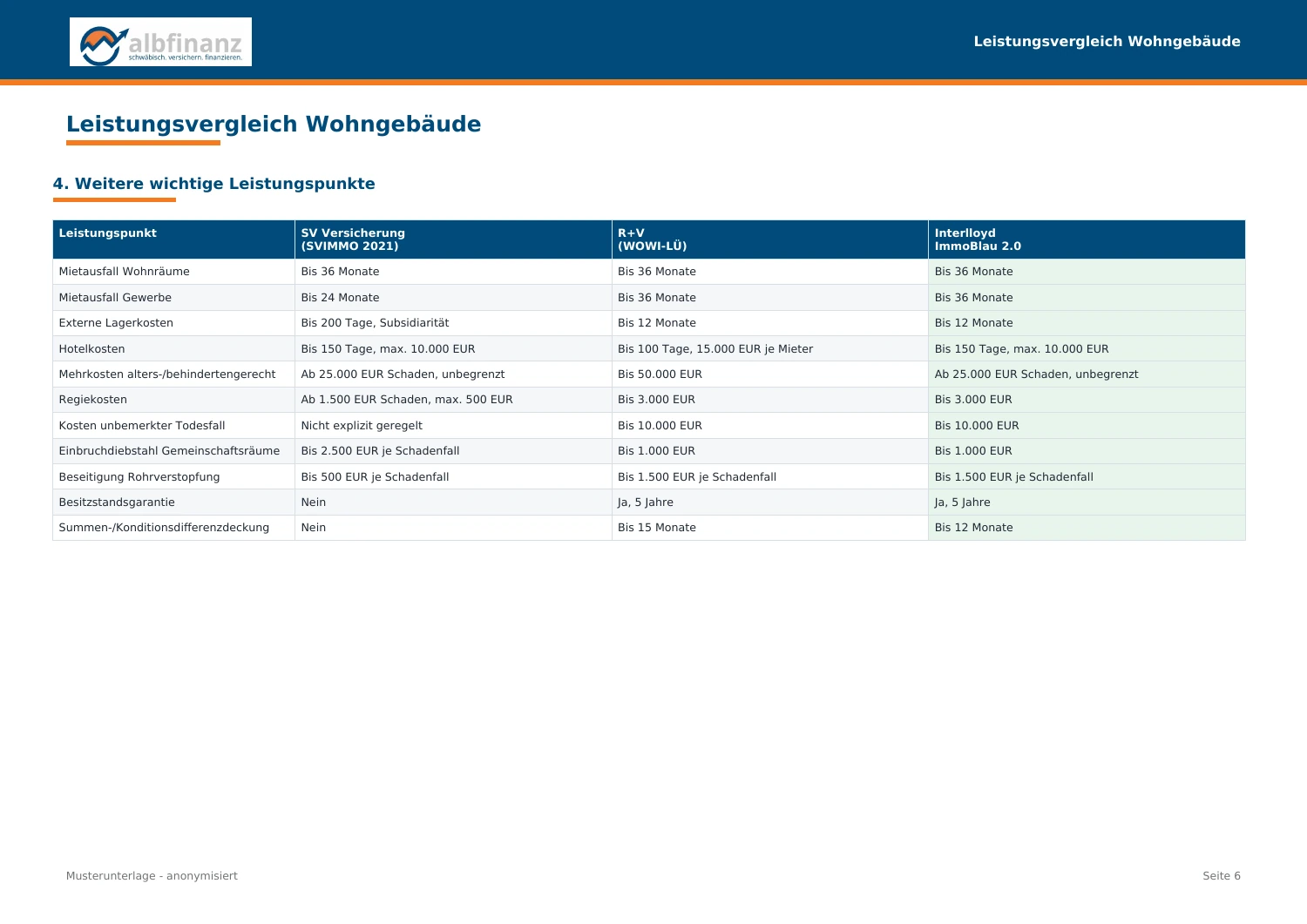Click the Mietausfall Gewerbe row label
The width and height of the screenshot is (1307, 924).
click(115, 298)
